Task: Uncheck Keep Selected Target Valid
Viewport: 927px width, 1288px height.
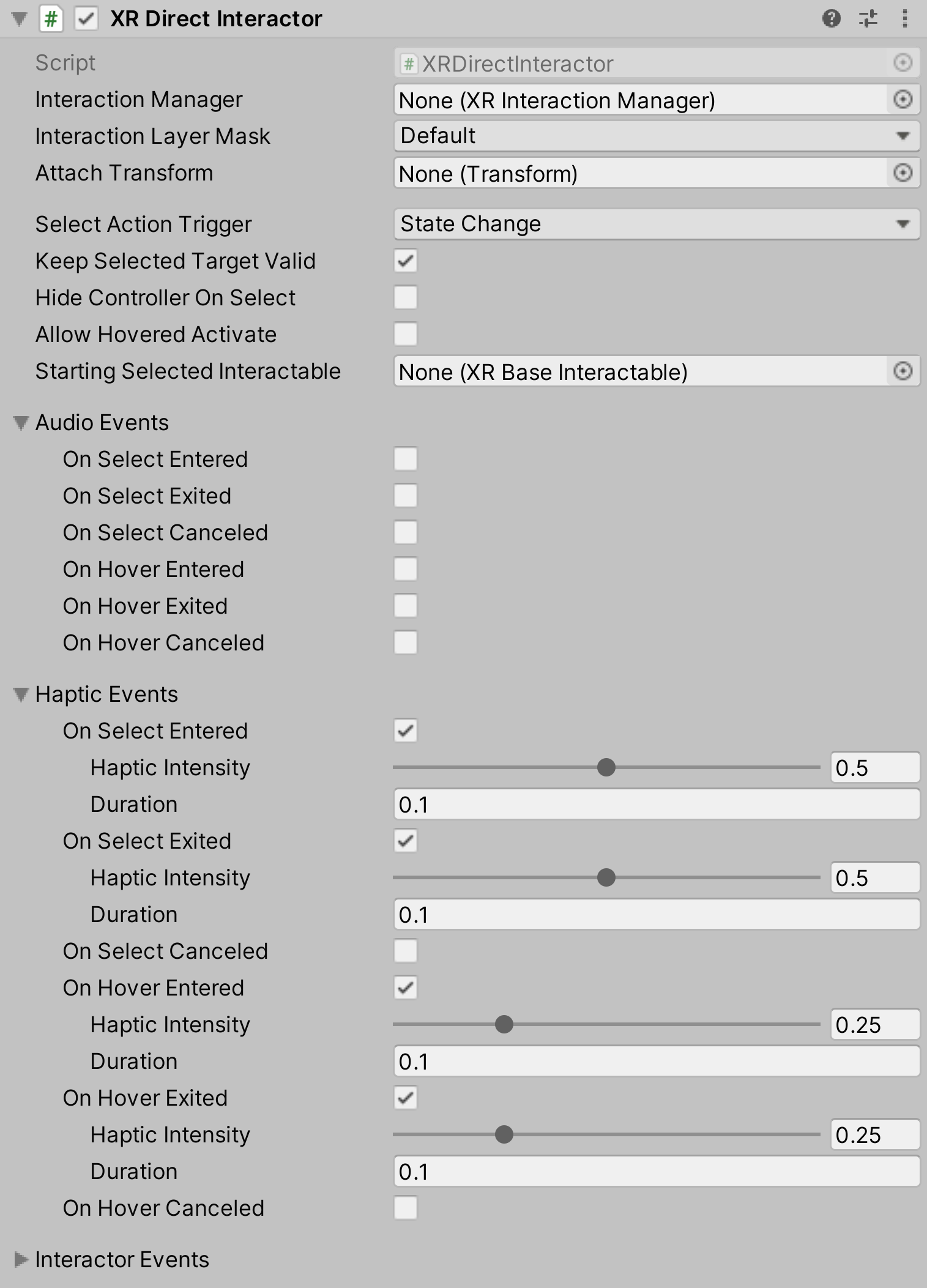Action: click(x=405, y=261)
